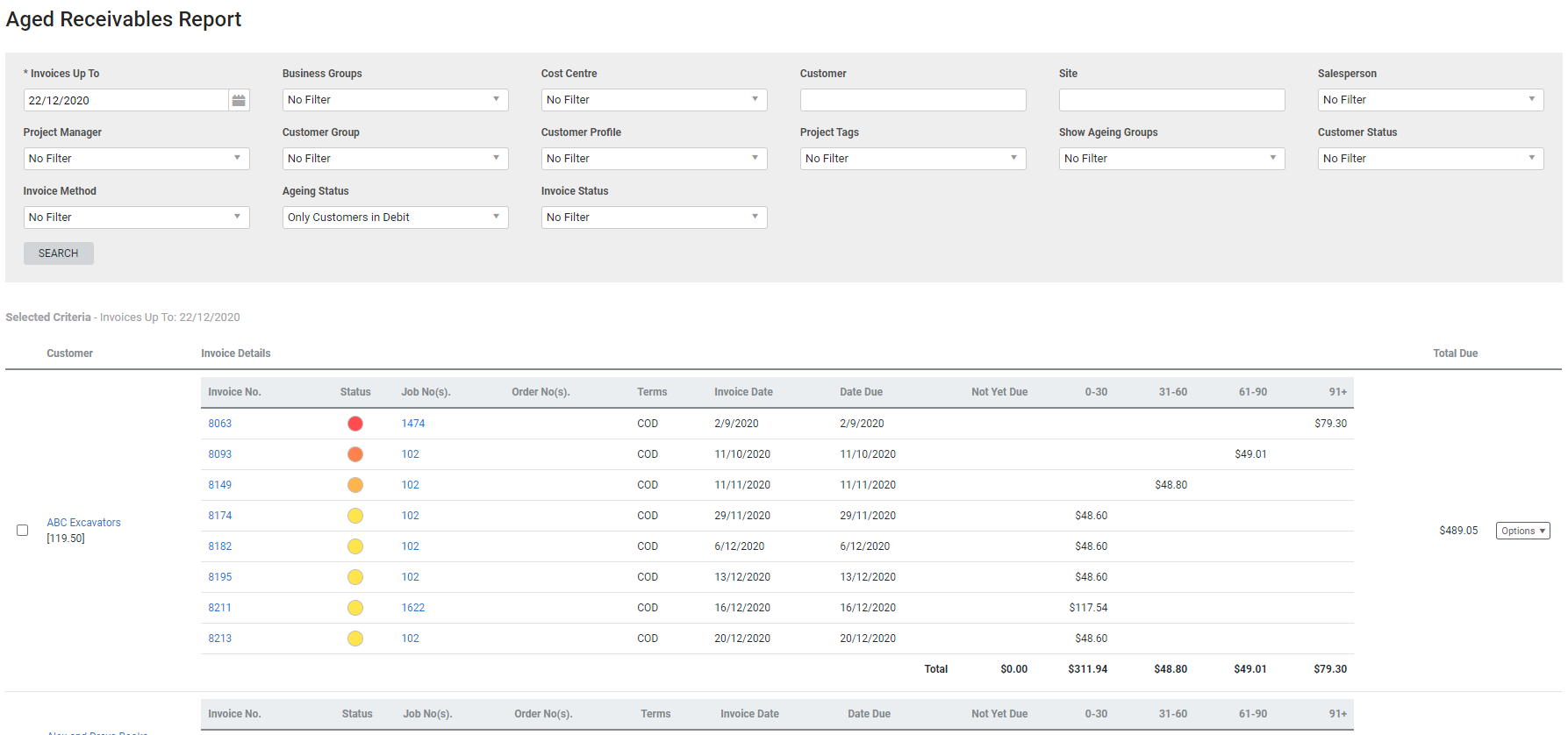The image size is (1568, 735).
Task: Open the Invoices Up To calendar picker
Action: pos(239,100)
